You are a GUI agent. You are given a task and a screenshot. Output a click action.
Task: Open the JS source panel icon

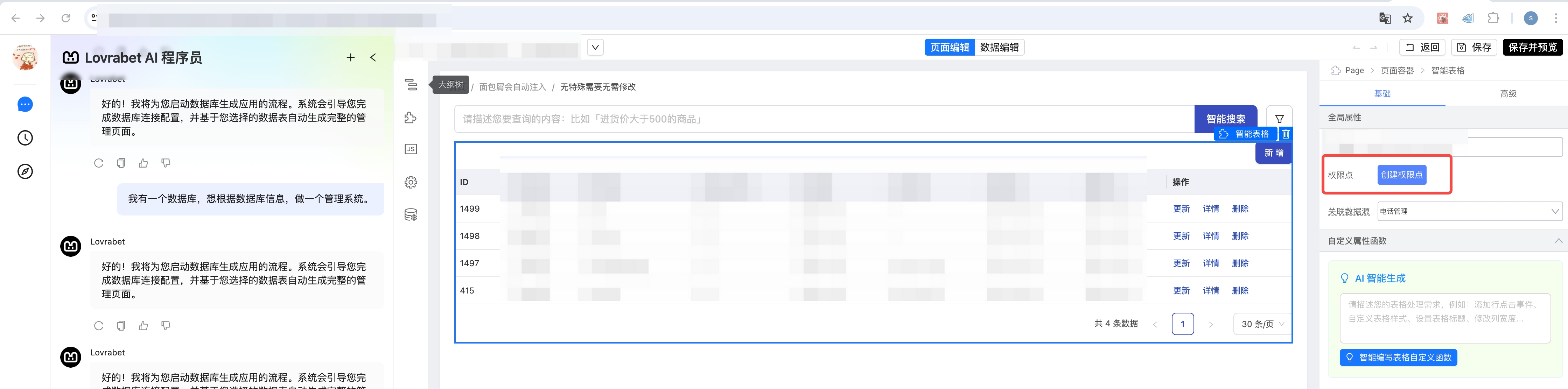pyautogui.click(x=411, y=149)
